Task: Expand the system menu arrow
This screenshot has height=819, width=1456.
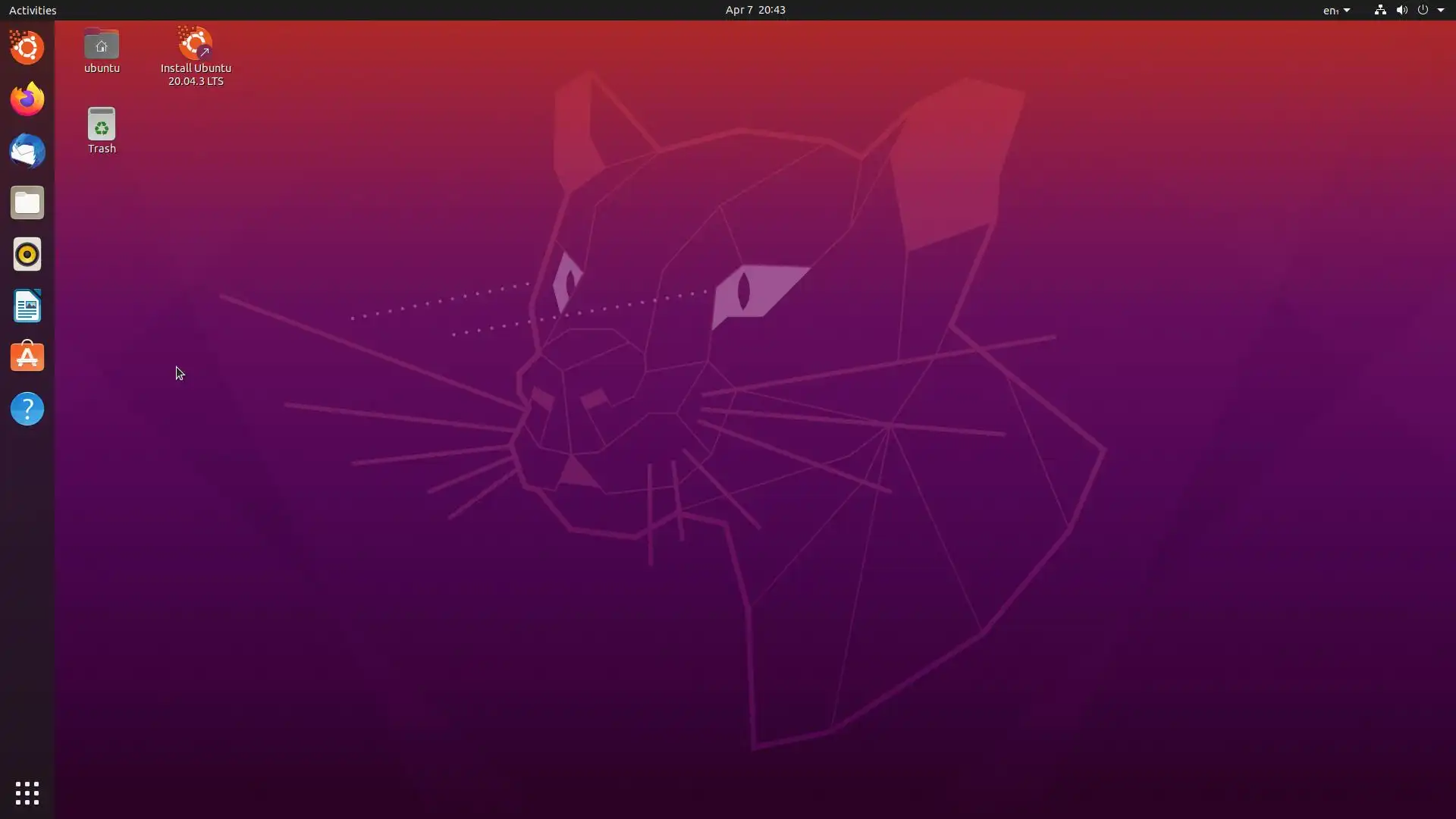Action: coord(1441,10)
